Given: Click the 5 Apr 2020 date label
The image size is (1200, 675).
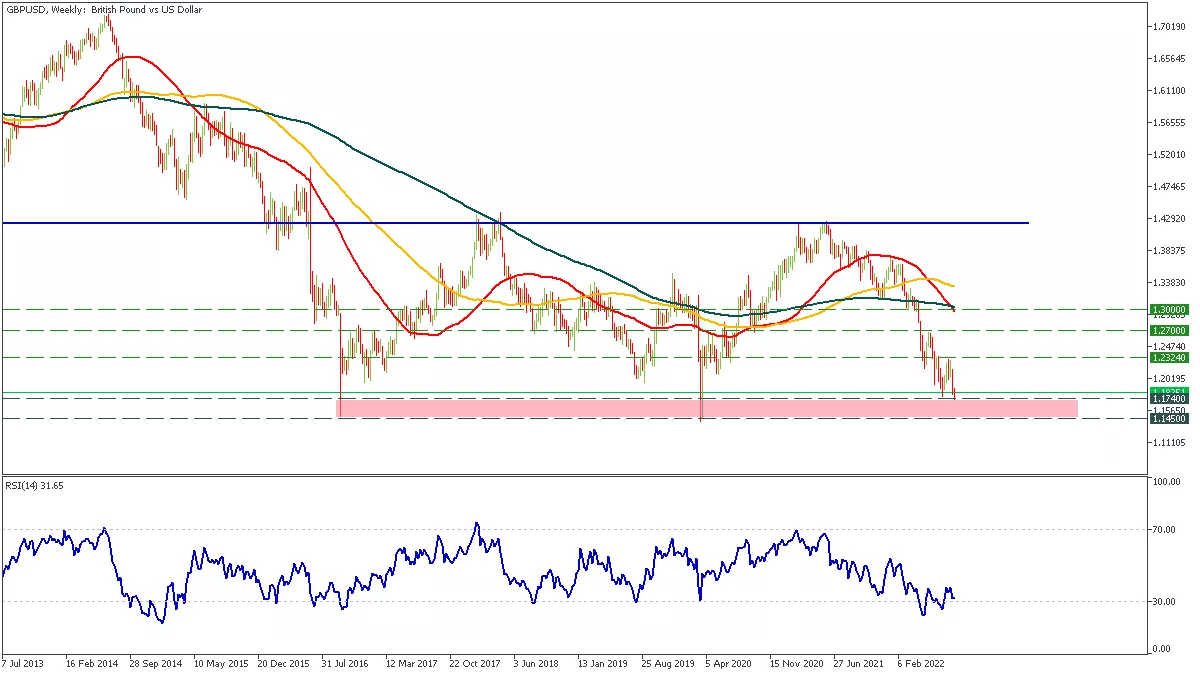Looking at the screenshot, I should click(x=727, y=663).
